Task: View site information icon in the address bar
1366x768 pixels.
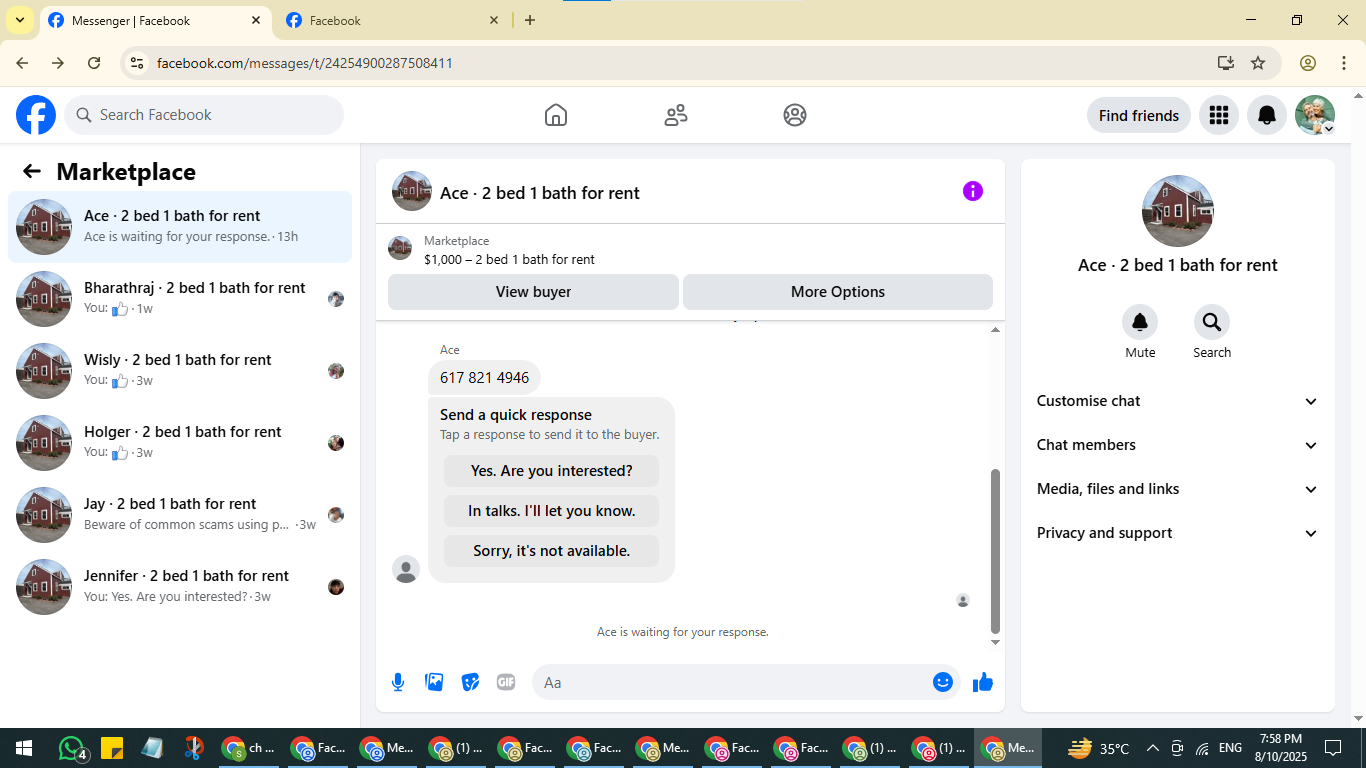Action: click(x=138, y=63)
